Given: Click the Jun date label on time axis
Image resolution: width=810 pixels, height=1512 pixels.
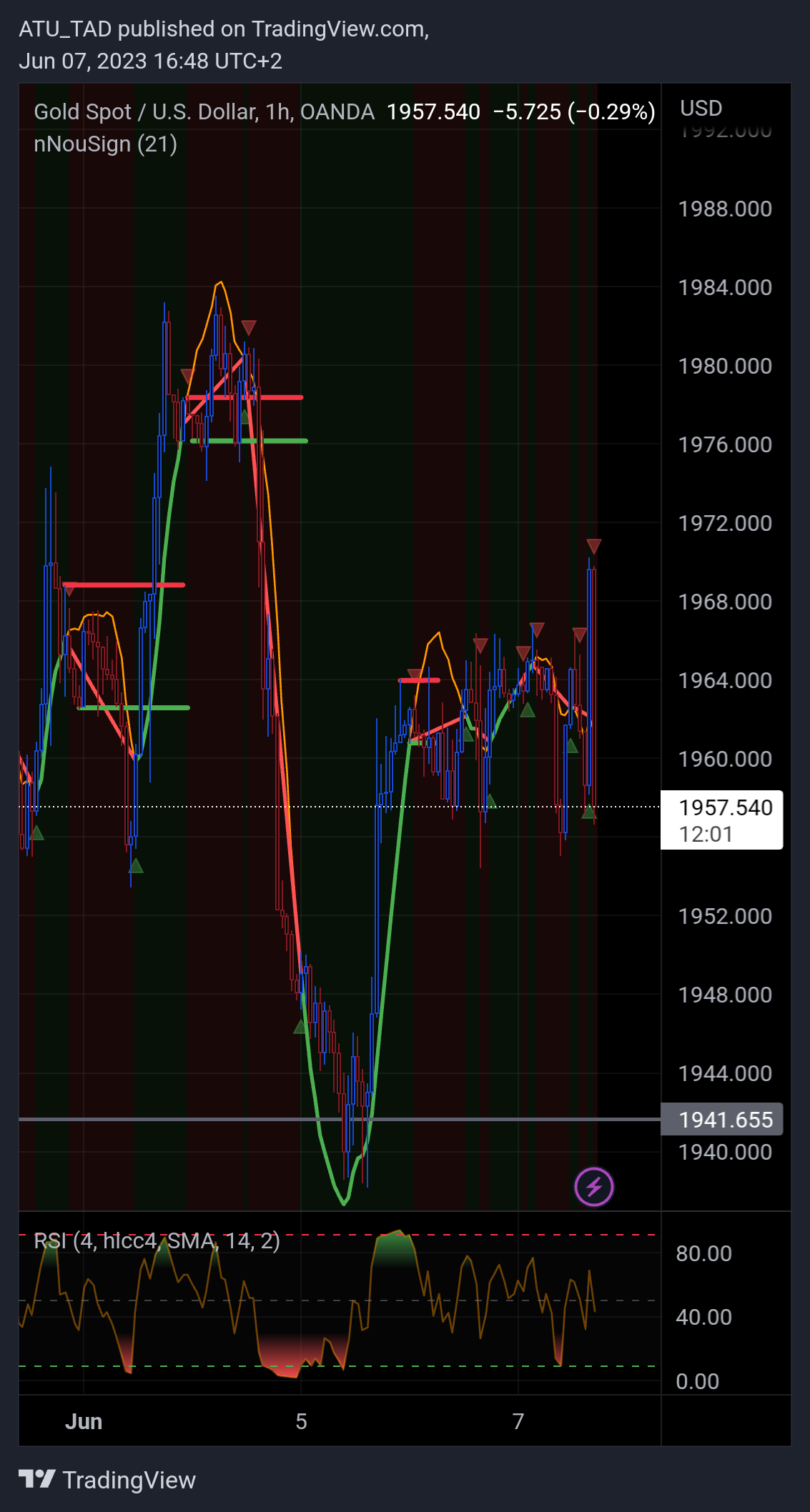Looking at the screenshot, I should pyautogui.click(x=84, y=1421).
